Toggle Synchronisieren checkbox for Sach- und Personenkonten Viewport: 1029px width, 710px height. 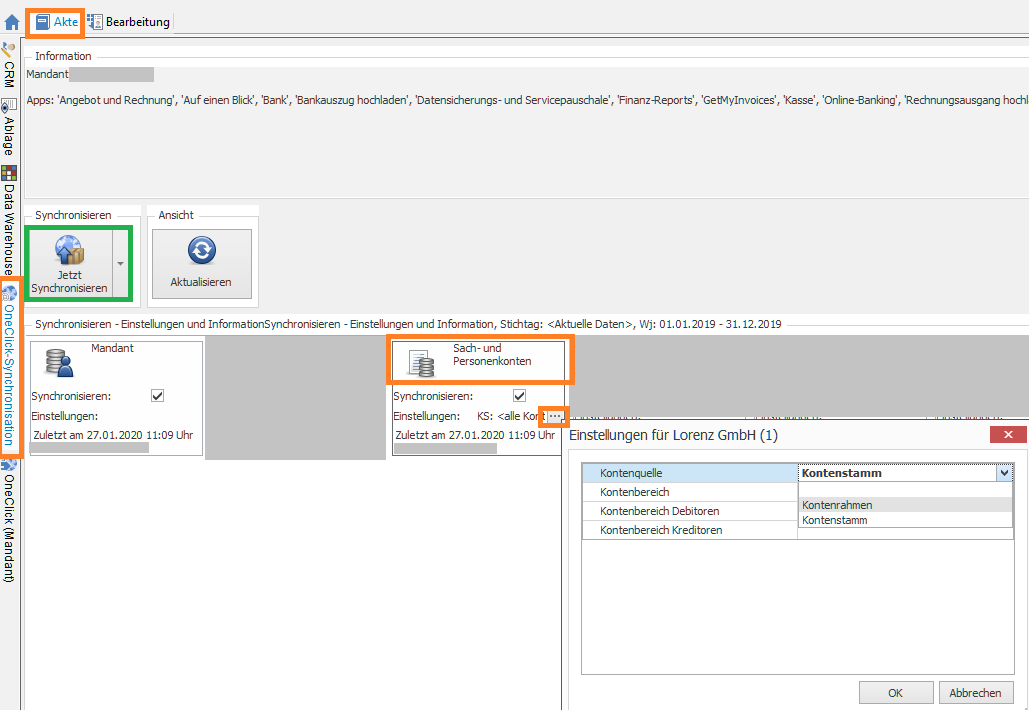click(x=520, y=396)
